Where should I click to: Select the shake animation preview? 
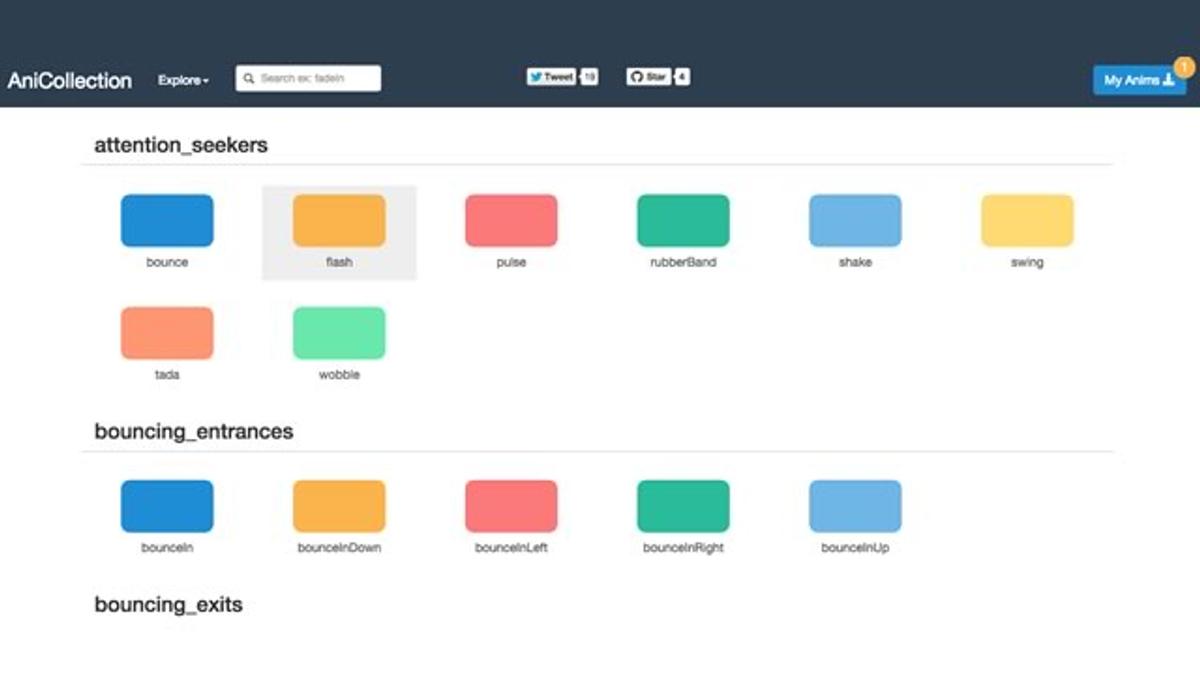pos(856,220)
